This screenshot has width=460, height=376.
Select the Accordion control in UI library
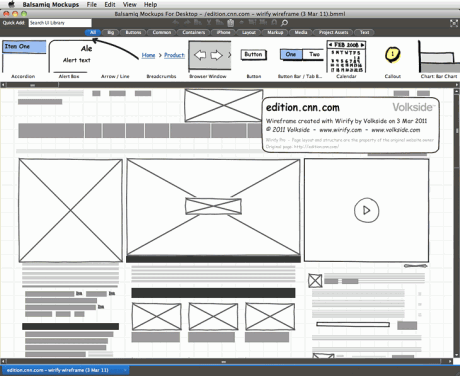(23, 59)
